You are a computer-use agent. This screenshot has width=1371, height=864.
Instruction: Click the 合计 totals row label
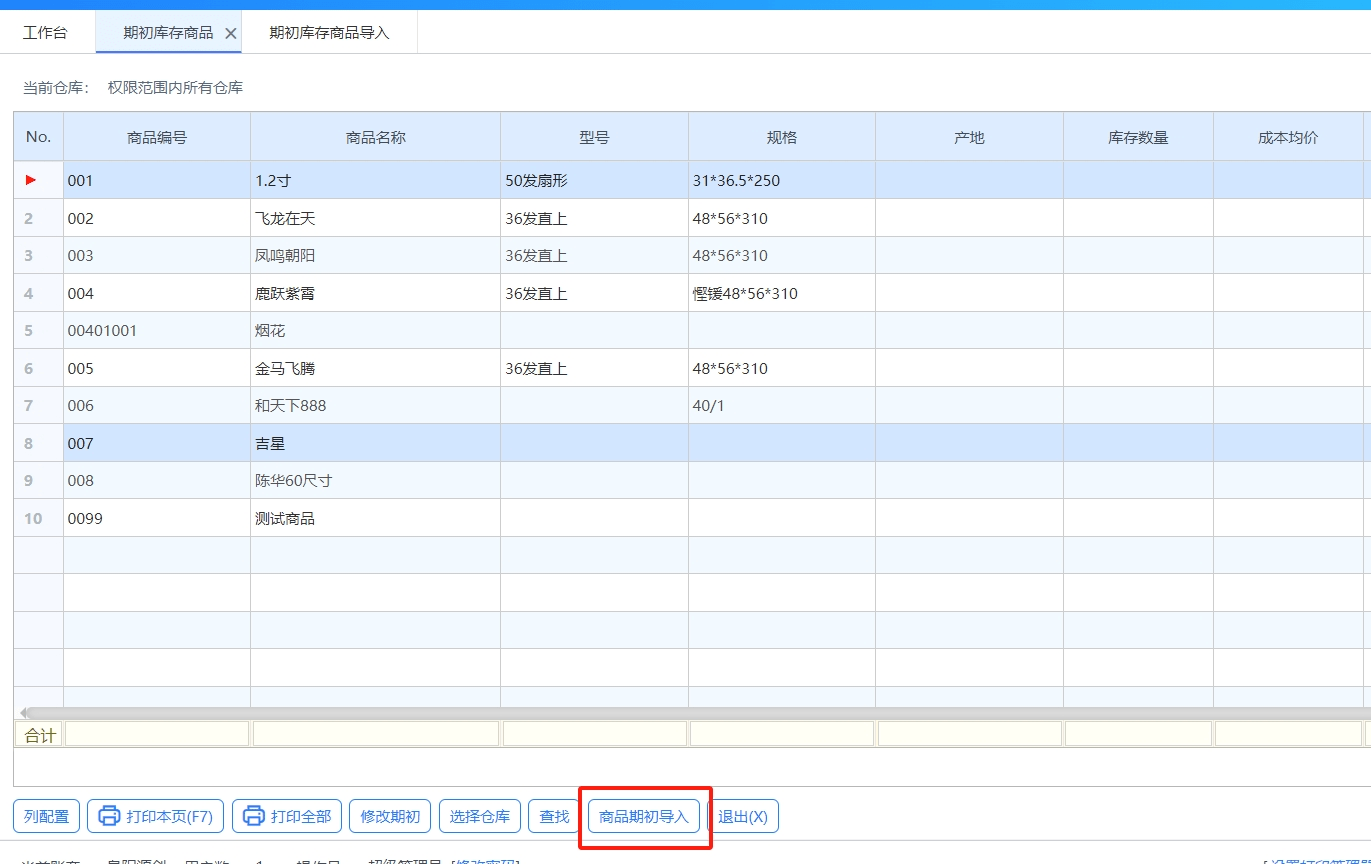[x=40, y=735]
